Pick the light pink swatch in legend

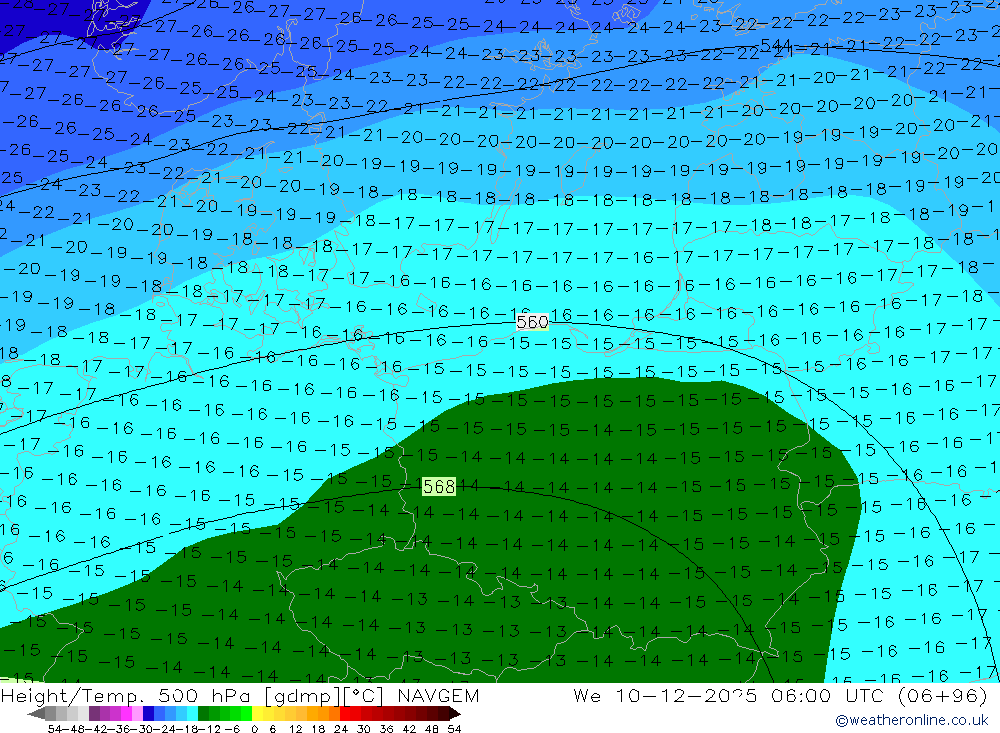coord(137,714)
